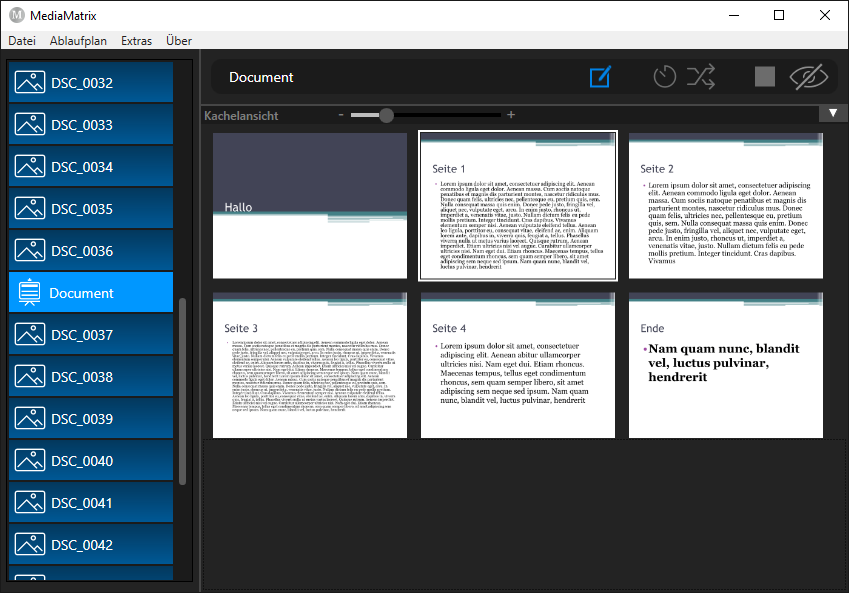Click the plus to enlarge tiles
The width and height of the screenshot is (849, 593).
[x=511, y=115]
